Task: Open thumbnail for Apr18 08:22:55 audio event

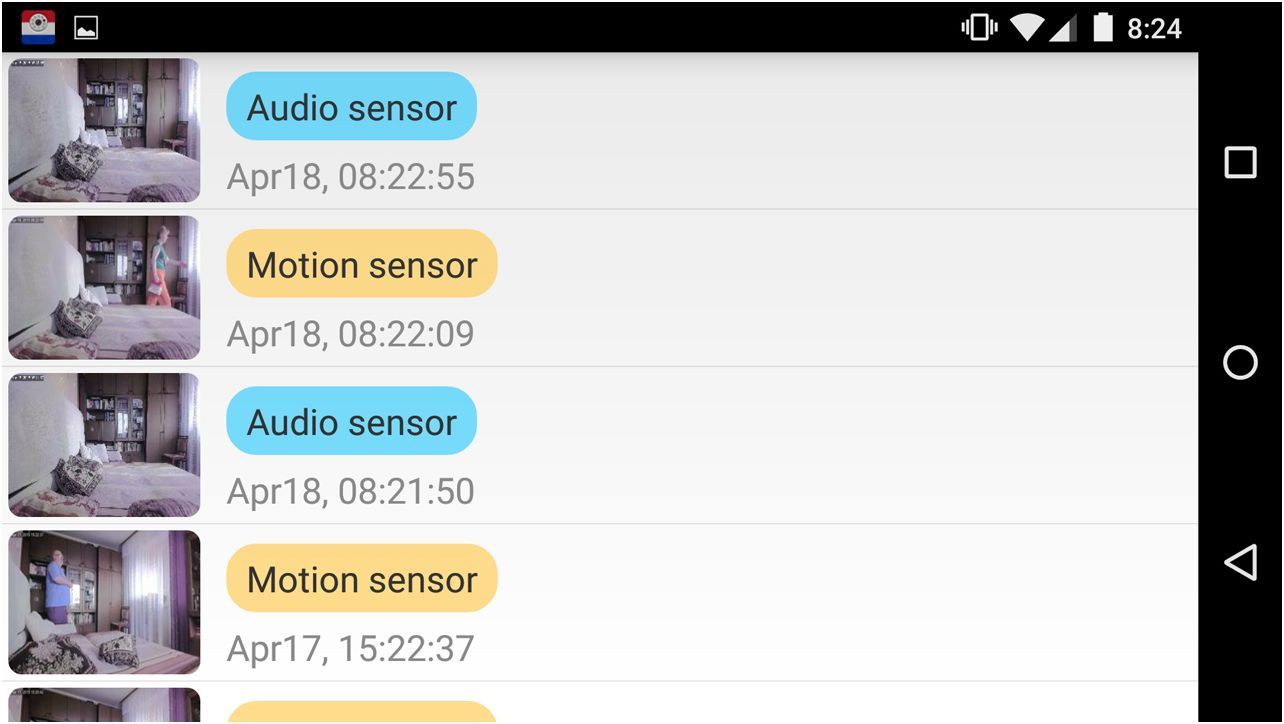Action: (x=104, y=130)
